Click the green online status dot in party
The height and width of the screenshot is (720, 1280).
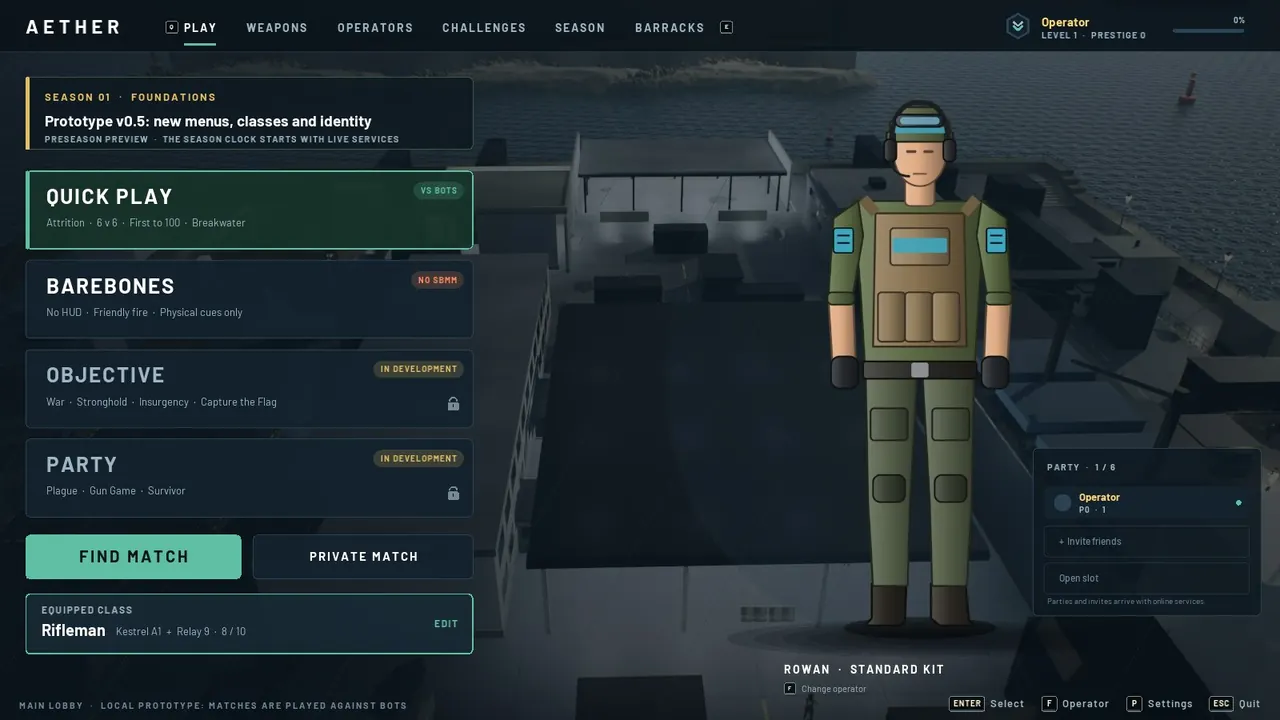coord(1239,503)
